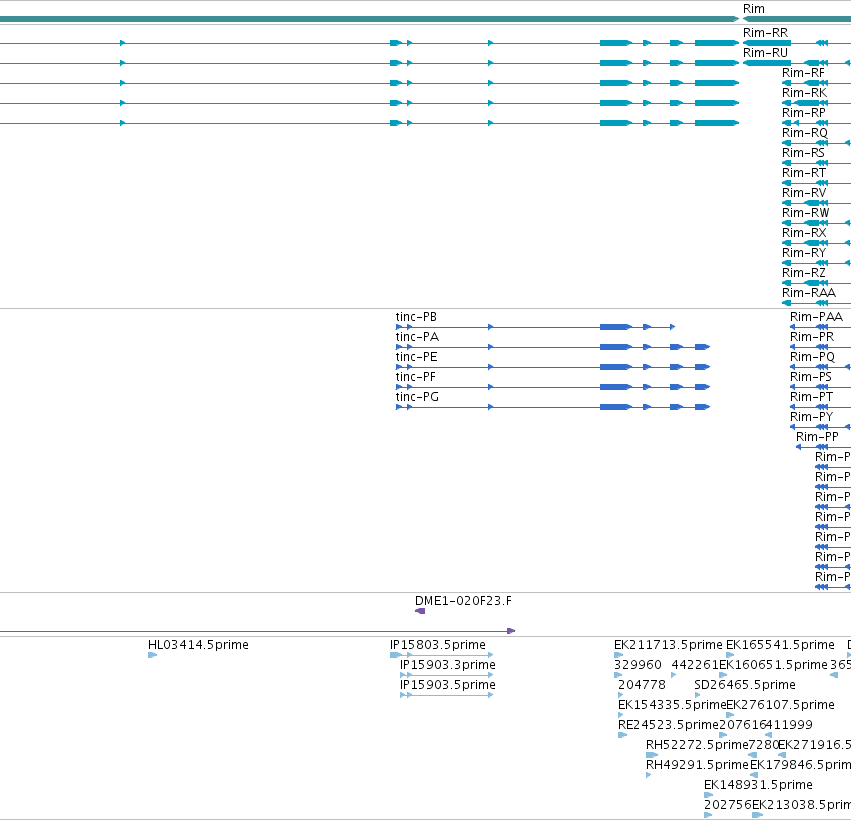
Task: Select the 329960 feature label
Action: (638, 665)
